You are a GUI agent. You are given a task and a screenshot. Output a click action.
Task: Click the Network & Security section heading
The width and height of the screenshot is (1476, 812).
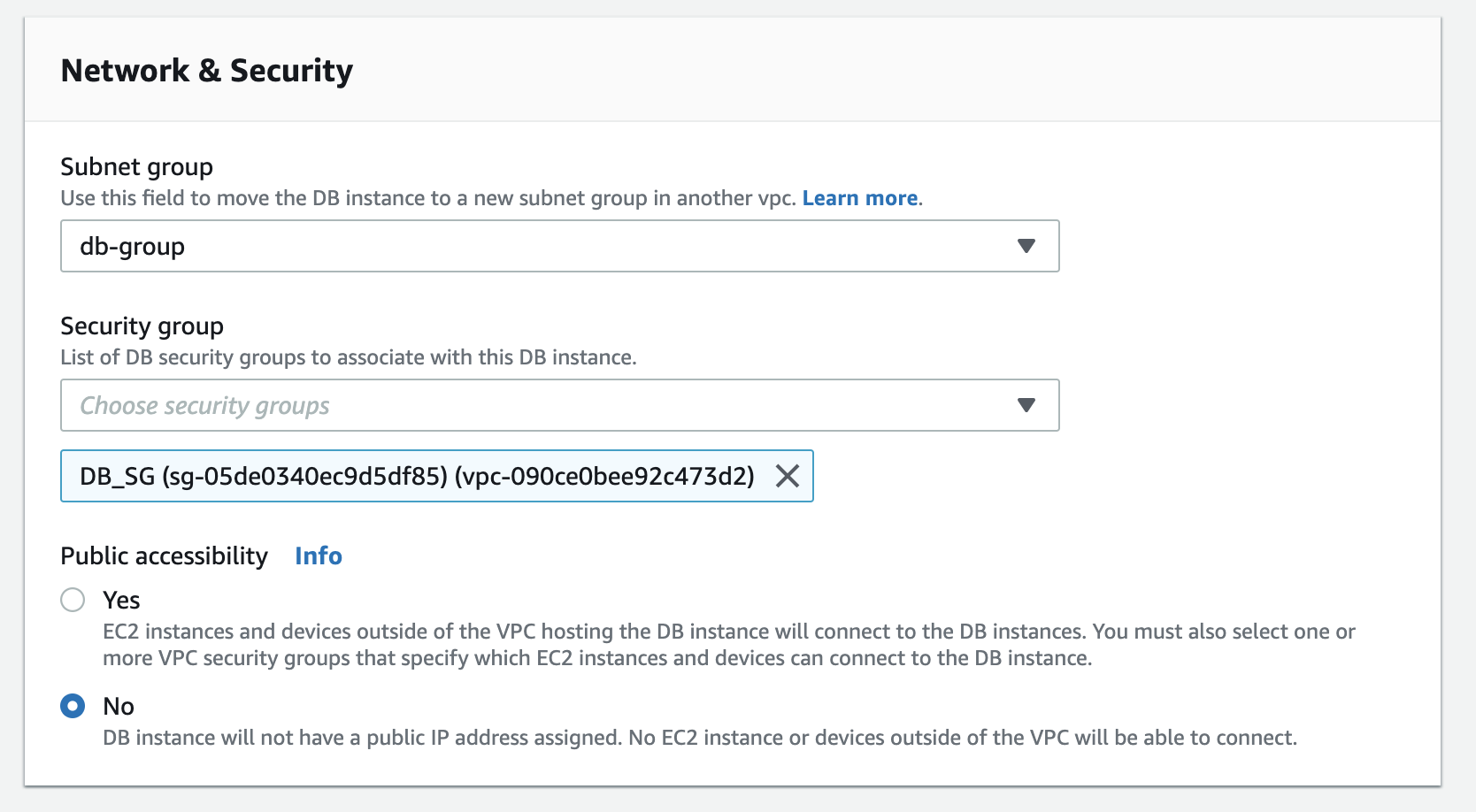[x=206, y=71]
